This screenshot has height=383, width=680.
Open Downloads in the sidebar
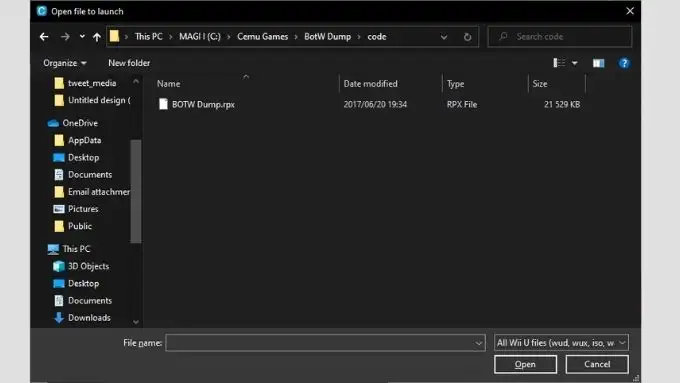click(x=89, y=318)
